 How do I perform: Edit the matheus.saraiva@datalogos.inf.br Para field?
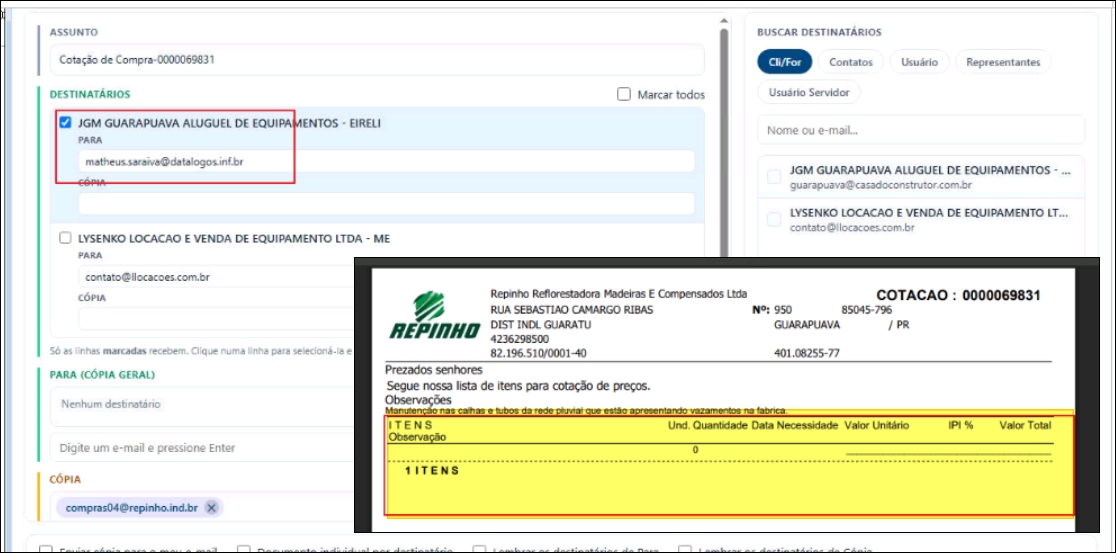(x=386, y=162)
